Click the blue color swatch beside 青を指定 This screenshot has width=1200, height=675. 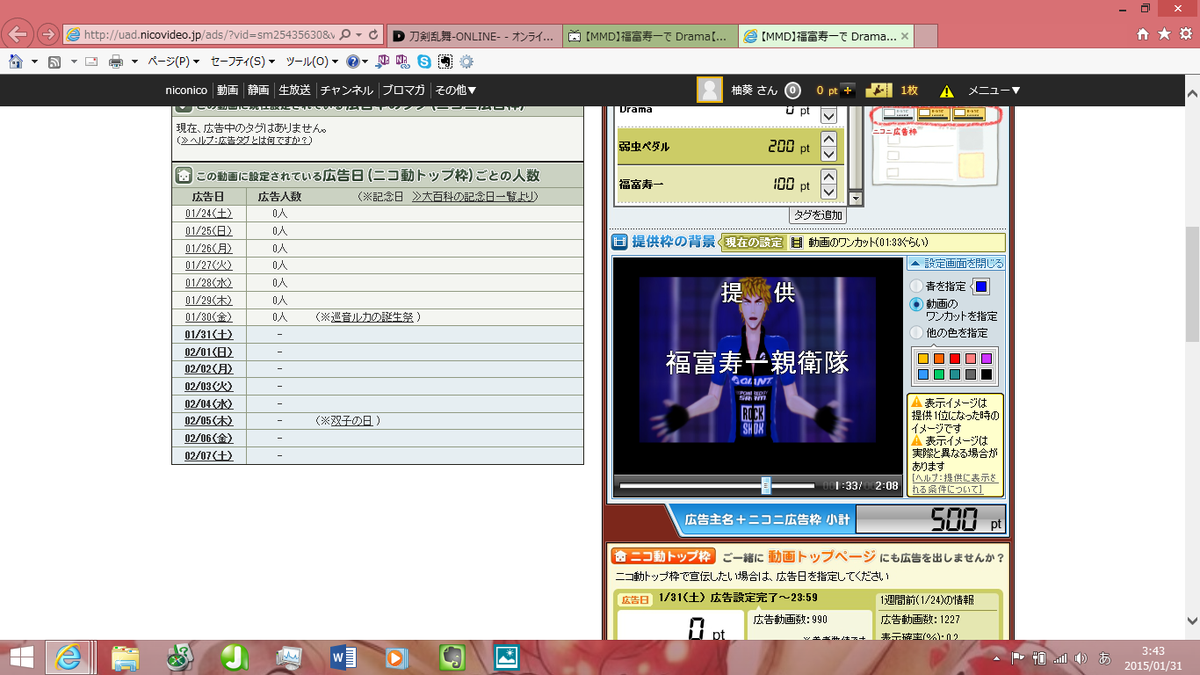[x=982, y=287]
